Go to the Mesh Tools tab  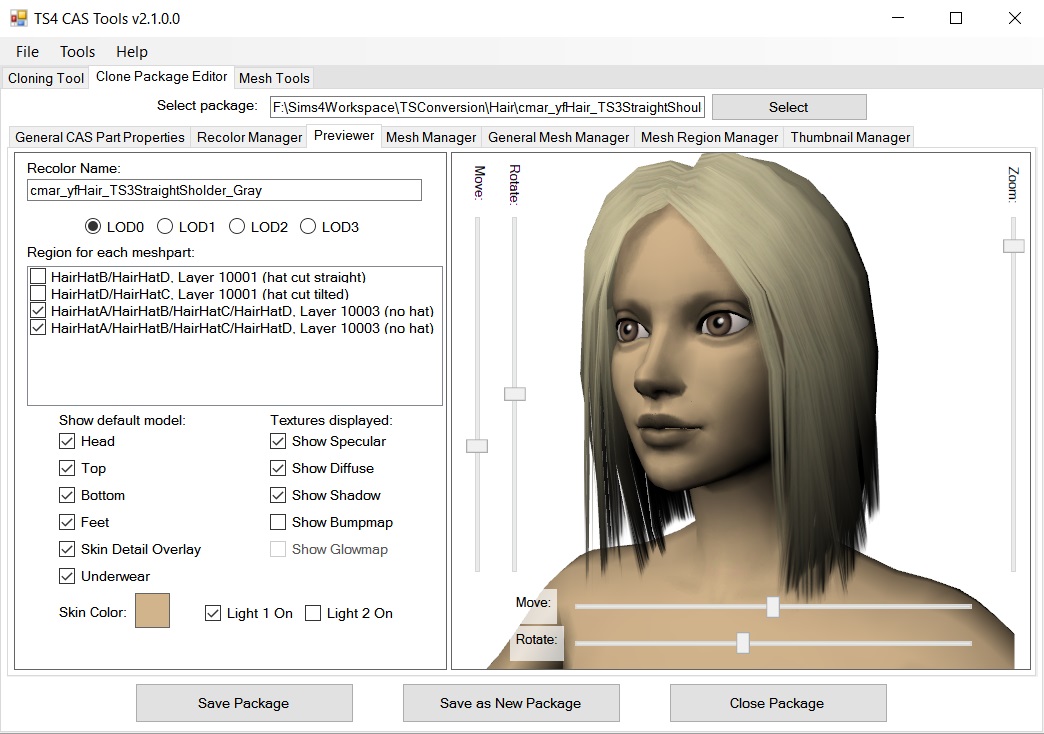pyautogui.click(x=274, y=78)
